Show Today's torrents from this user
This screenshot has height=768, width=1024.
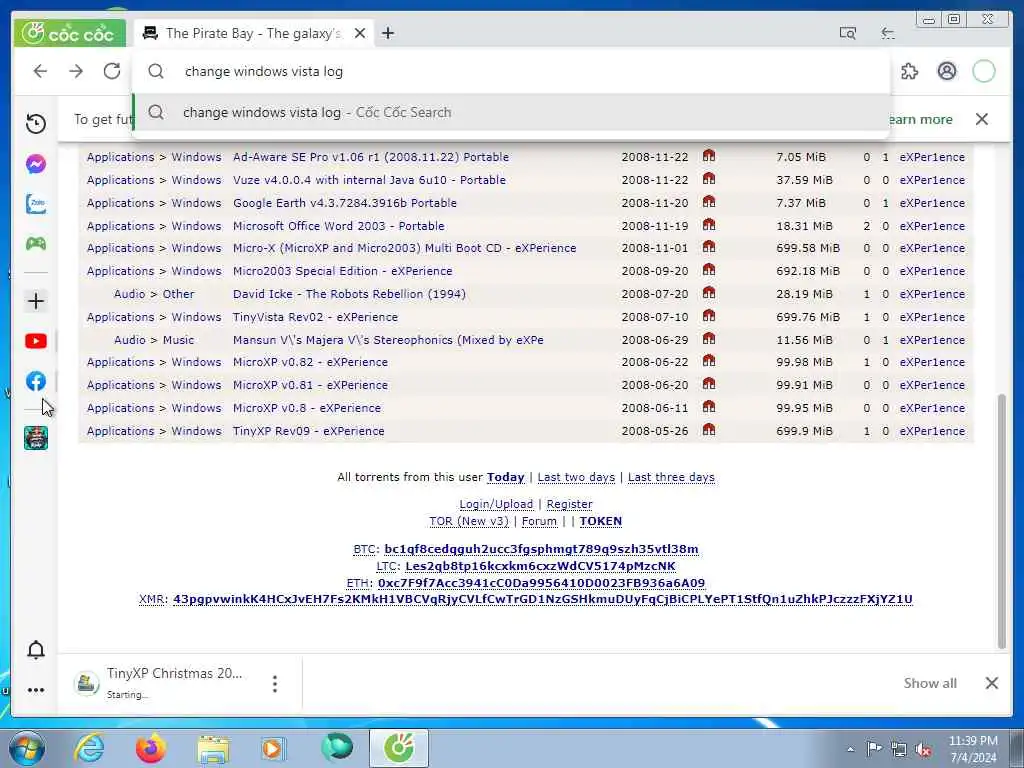(506, 477)
